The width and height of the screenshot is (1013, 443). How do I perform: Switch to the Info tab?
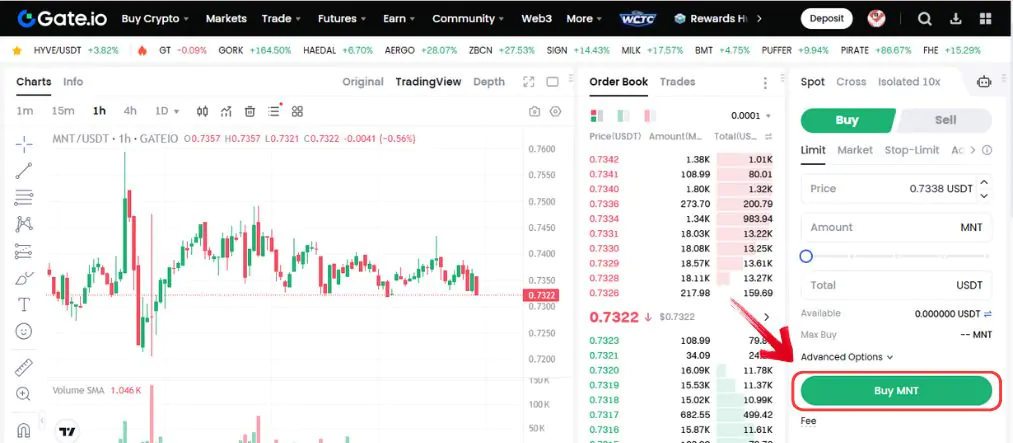click(73, 82)
